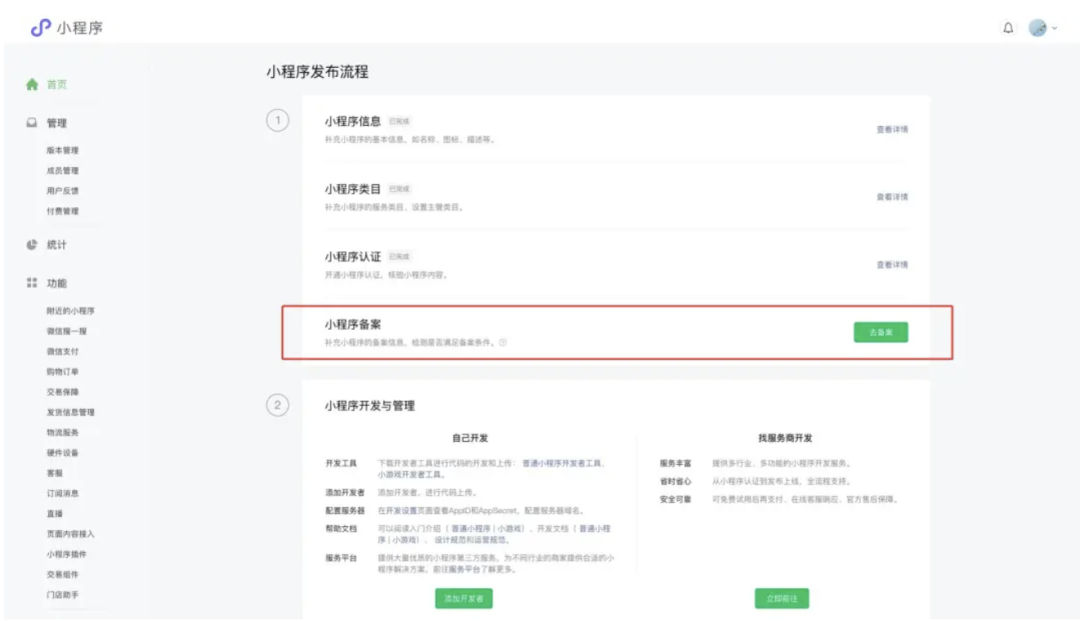Click the home icon beside 首页
Screen dimensions: 1080x621
[x=31, y=84]
